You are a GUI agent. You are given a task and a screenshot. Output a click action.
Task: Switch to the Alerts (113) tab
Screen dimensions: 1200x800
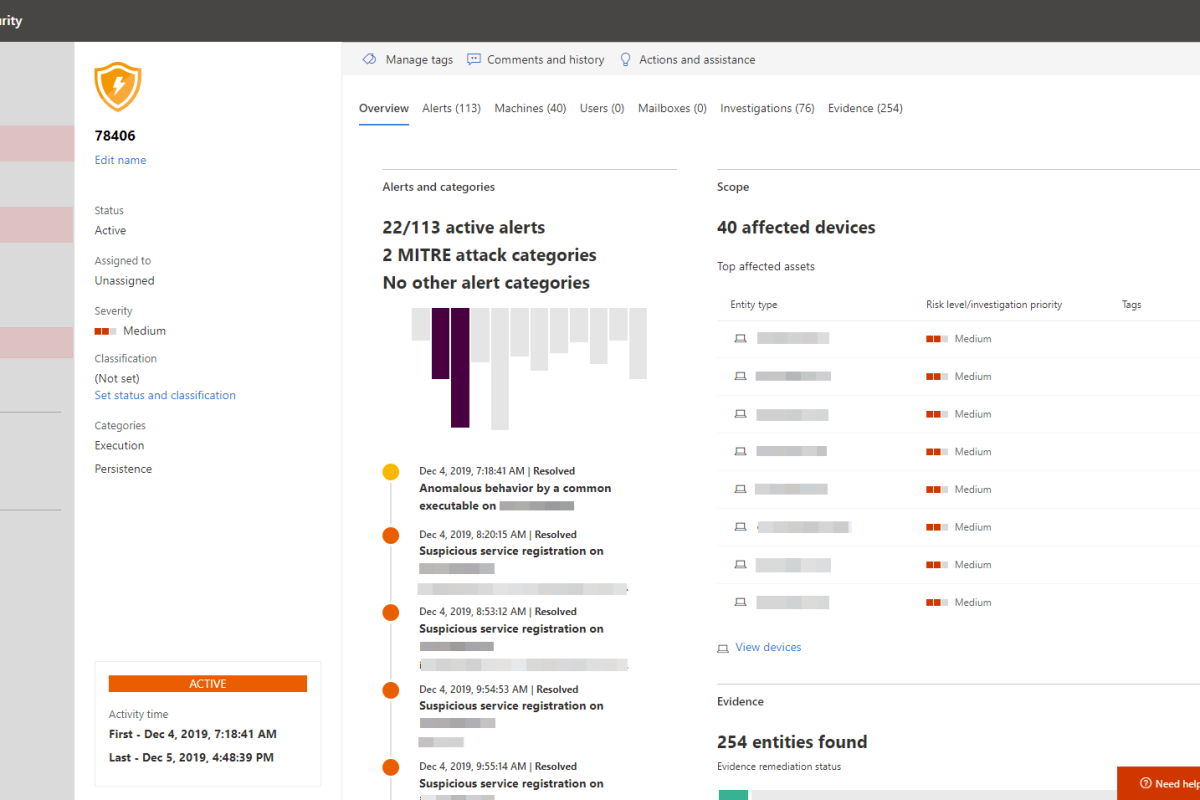(451, 108)
